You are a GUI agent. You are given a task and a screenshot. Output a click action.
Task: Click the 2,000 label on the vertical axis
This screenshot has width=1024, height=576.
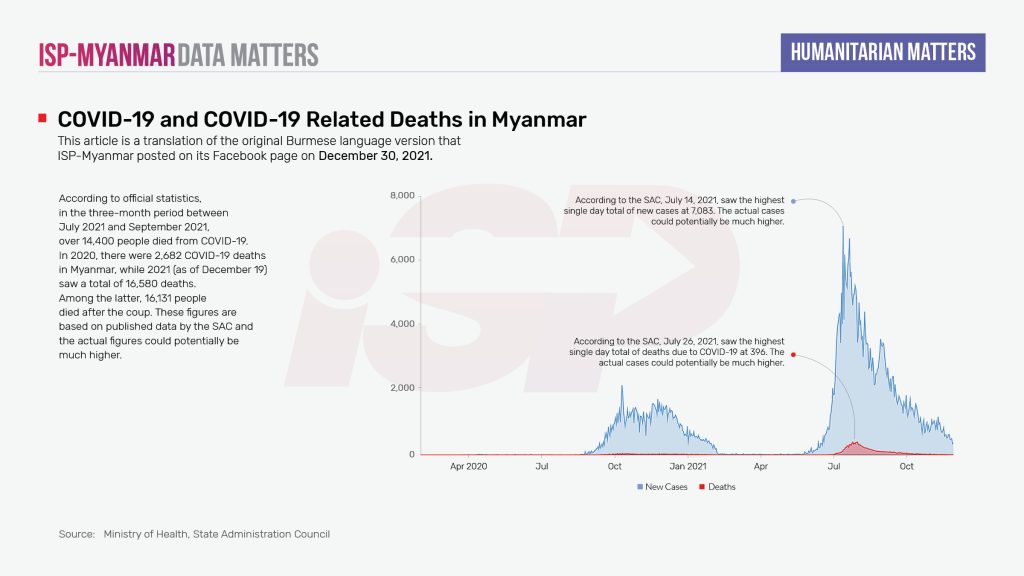[401, 388]
